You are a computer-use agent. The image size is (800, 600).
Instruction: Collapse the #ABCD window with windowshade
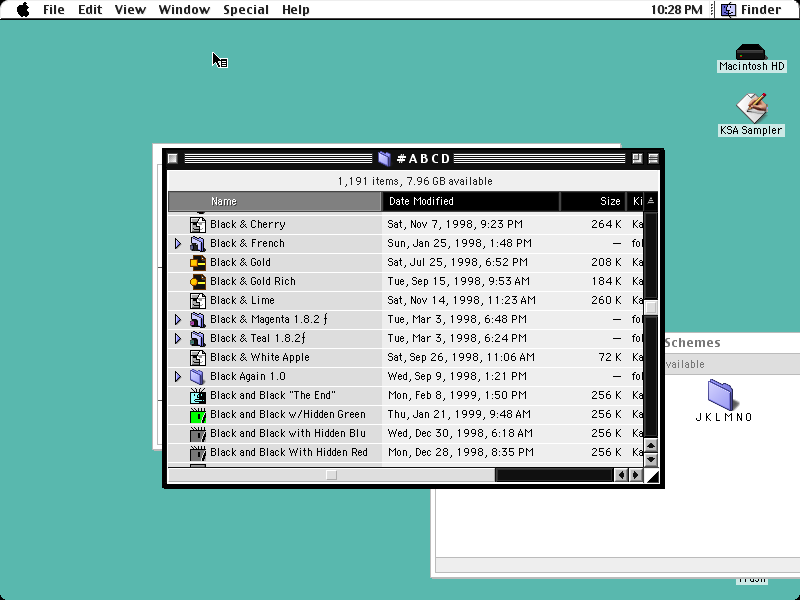coord(653,159)
